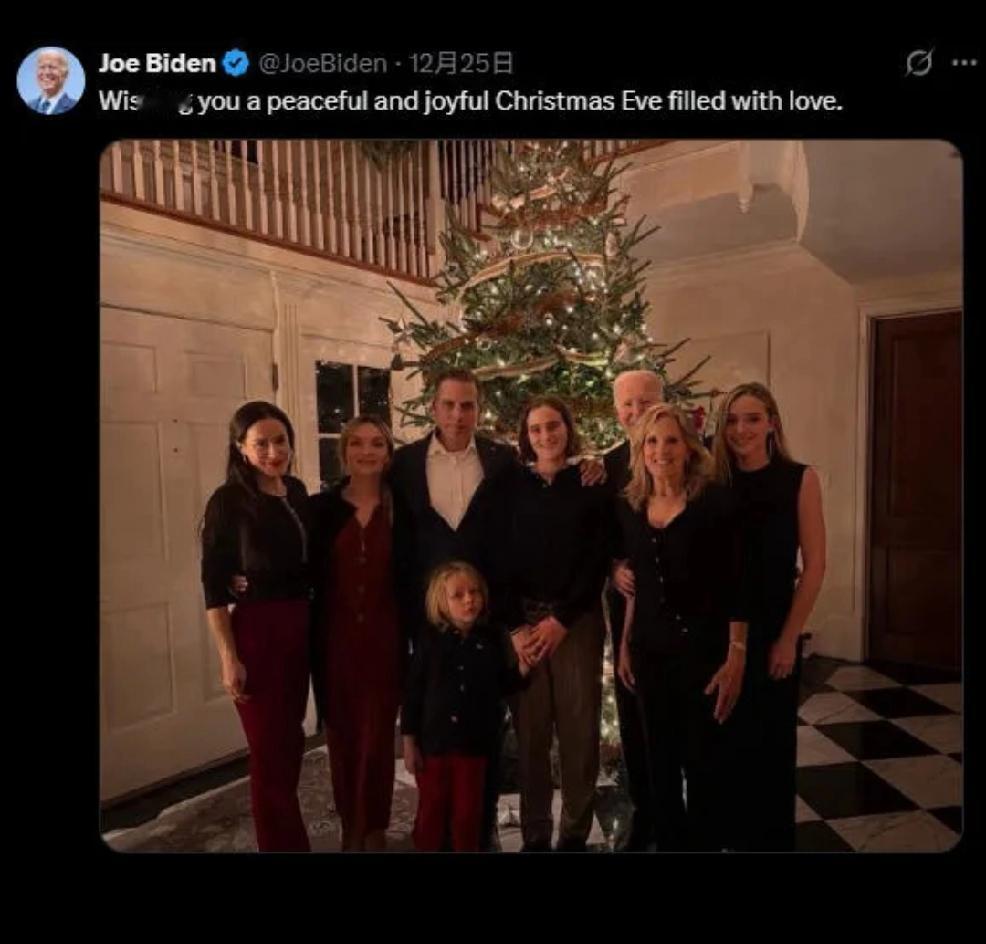Image resolution: width=986 pixels, height=944 pixels.
Task: Open the Grok explain-post icon
Action: pyautogui.click(x=919, y=62)
